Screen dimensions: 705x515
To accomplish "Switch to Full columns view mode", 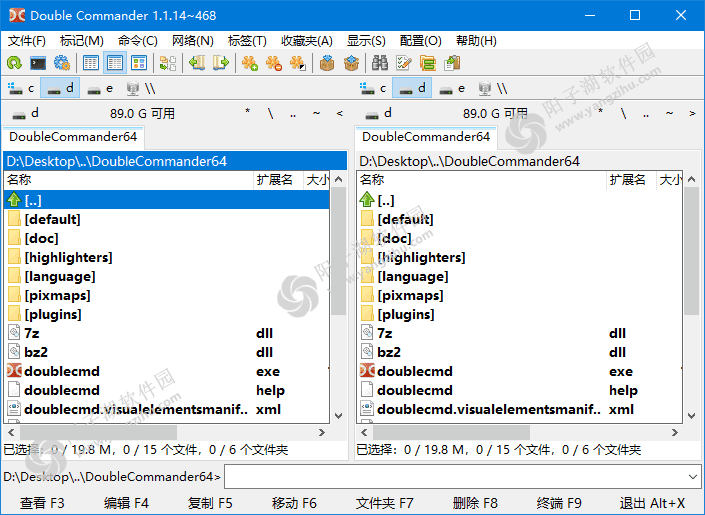I will coord(115,63).
